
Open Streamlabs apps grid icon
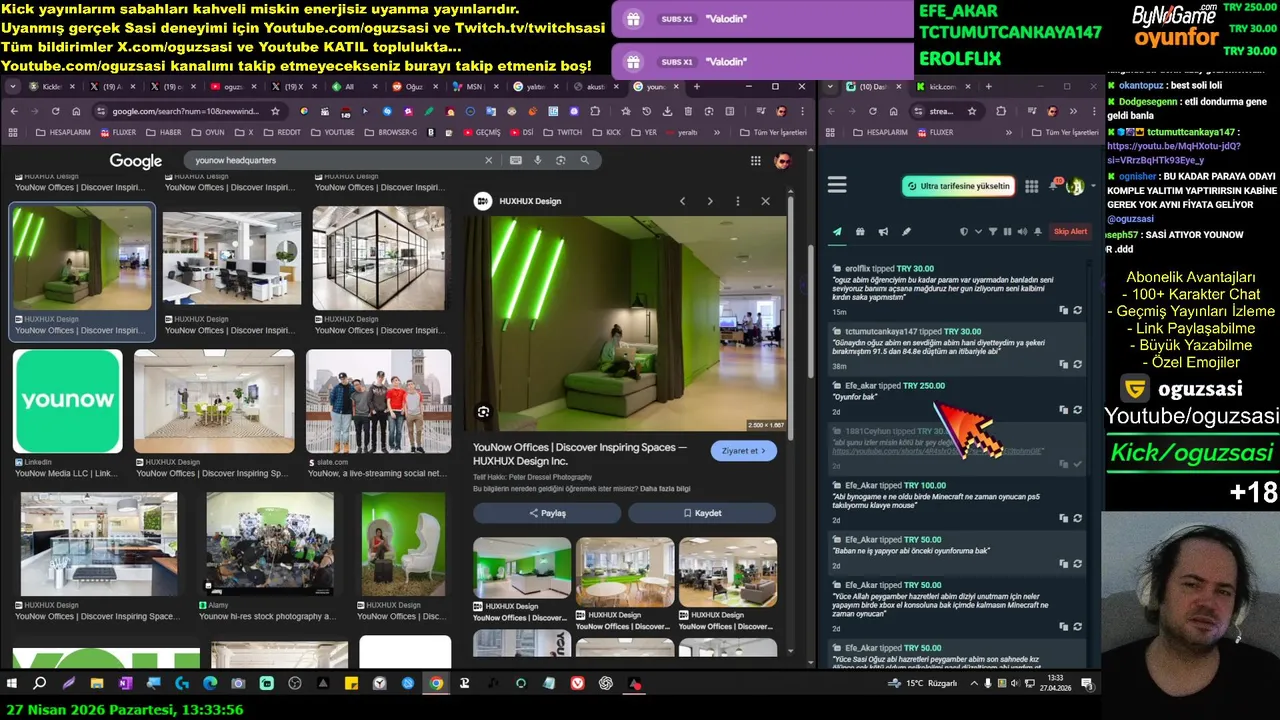pyautogui.click(x=1032, y=186)
